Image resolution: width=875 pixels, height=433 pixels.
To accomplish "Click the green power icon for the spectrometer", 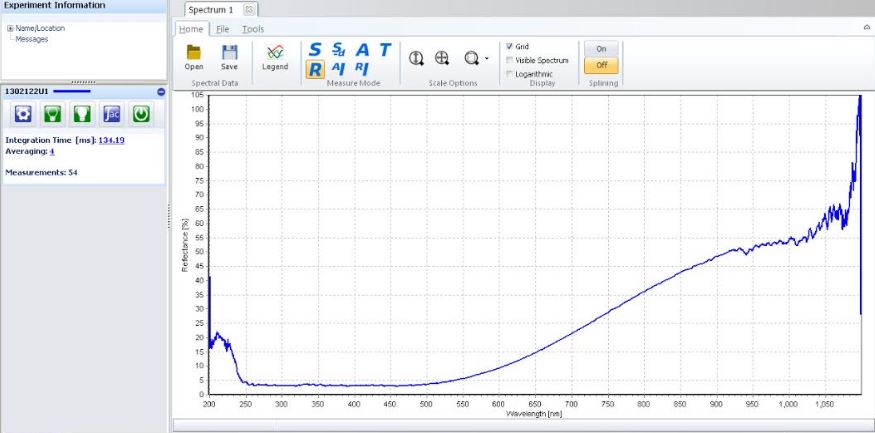I will (x=142, y=114).
